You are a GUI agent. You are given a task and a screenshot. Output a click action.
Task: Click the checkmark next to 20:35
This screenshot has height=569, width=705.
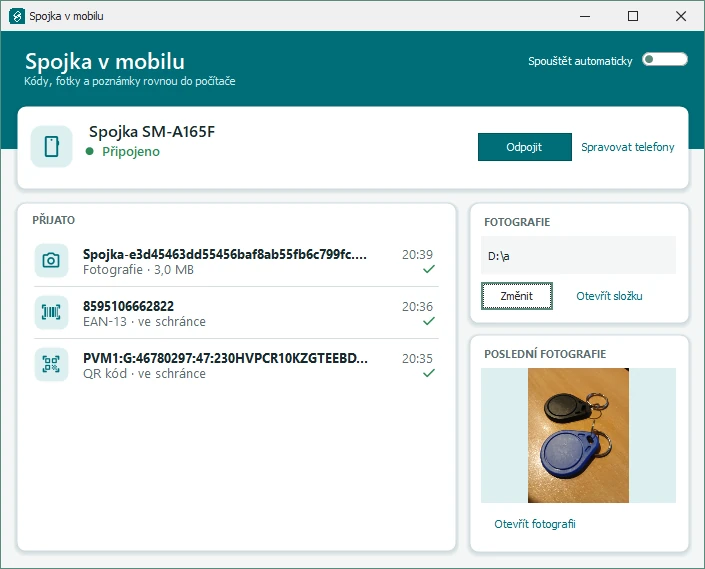click(429, 373)
